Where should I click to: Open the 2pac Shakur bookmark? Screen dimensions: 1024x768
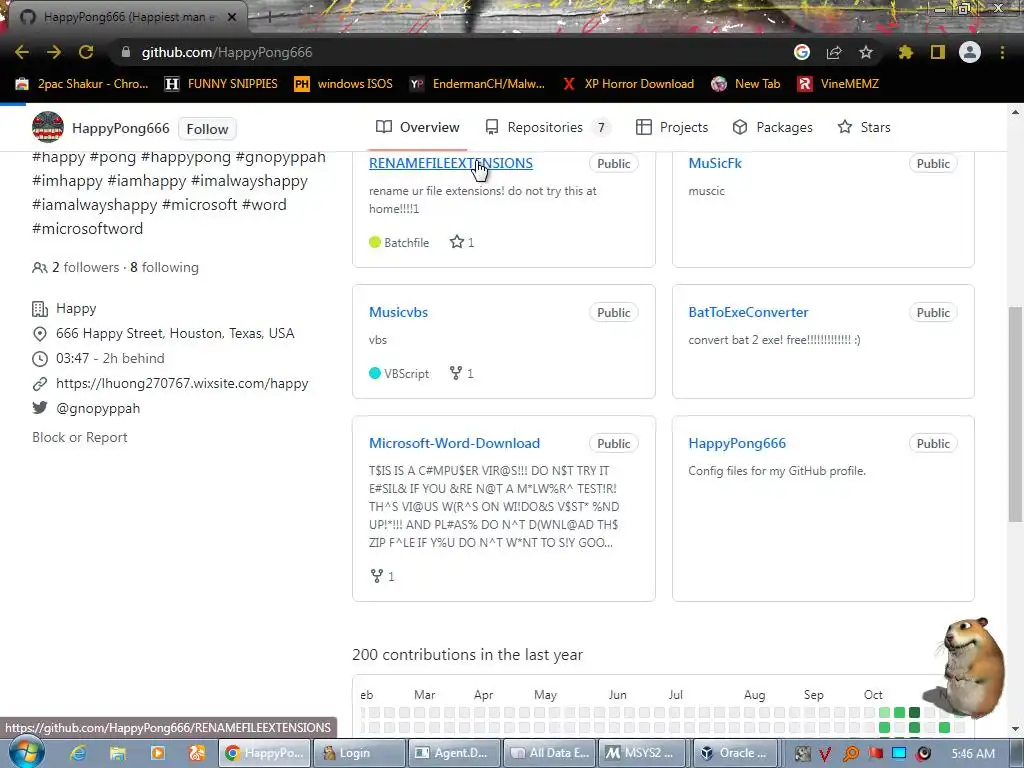82,84
